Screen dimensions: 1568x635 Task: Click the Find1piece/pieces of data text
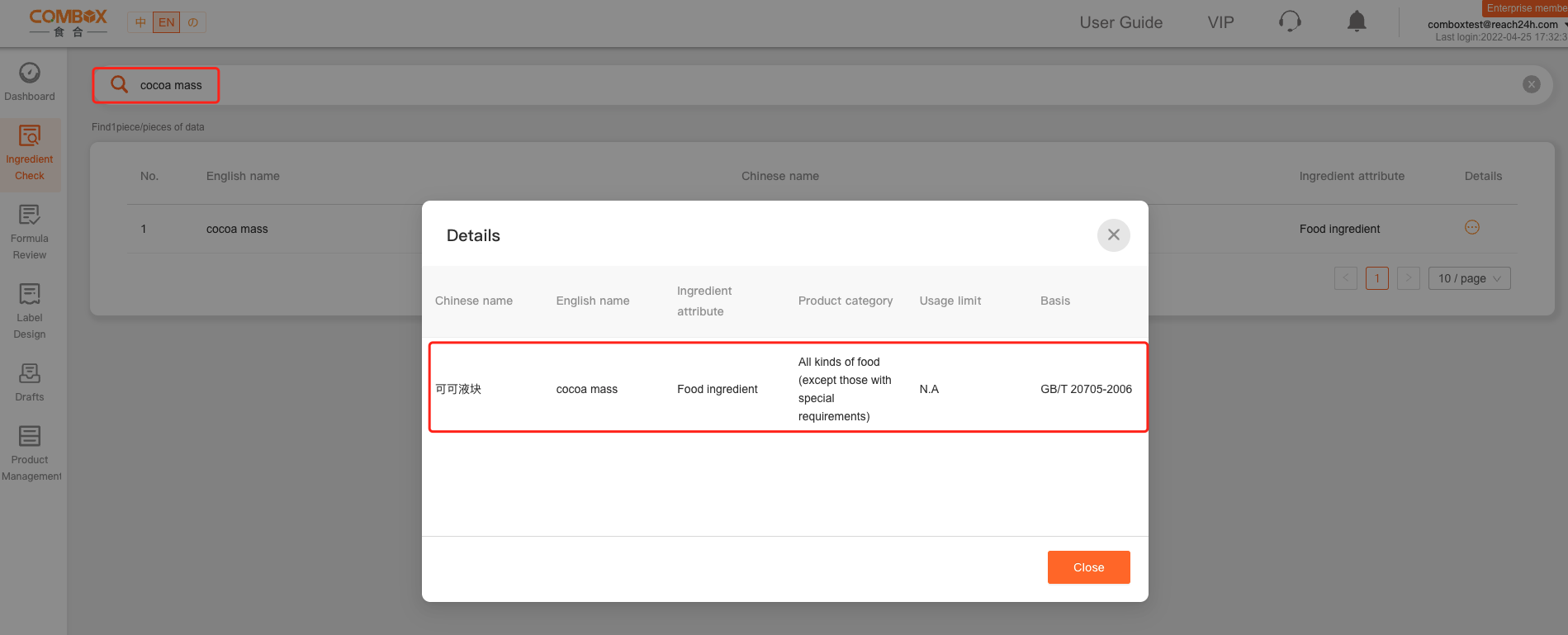(x=148, y=127)
